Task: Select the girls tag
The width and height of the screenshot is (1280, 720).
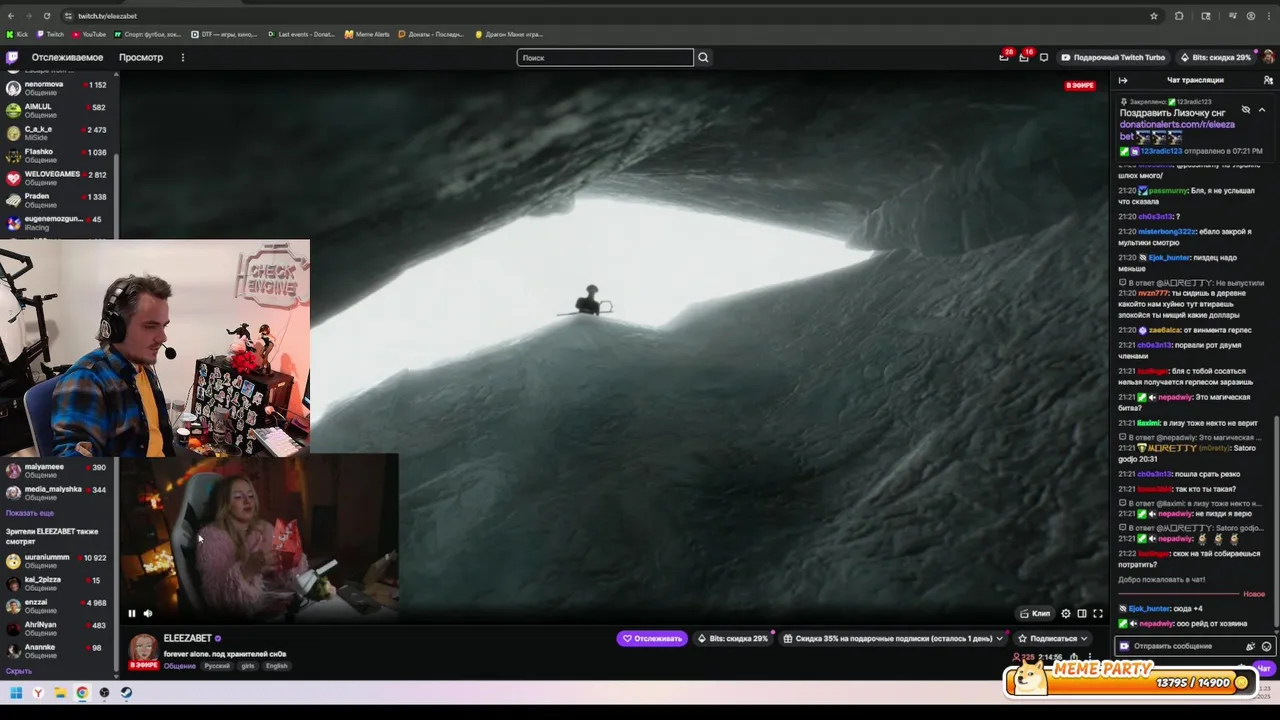Action: click(247, 666)
